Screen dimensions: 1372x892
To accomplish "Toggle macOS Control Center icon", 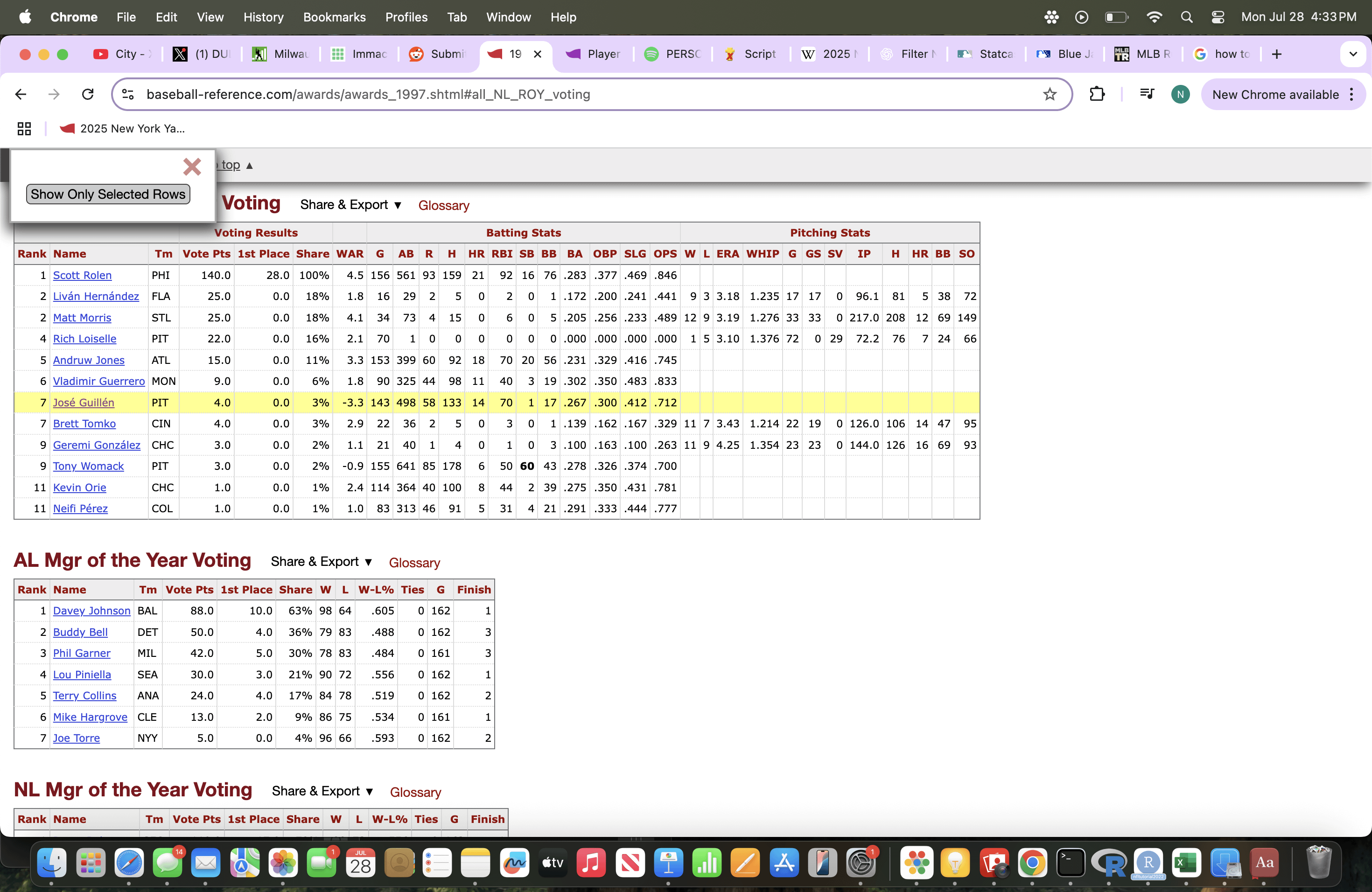I will [x=1218, y=17].
